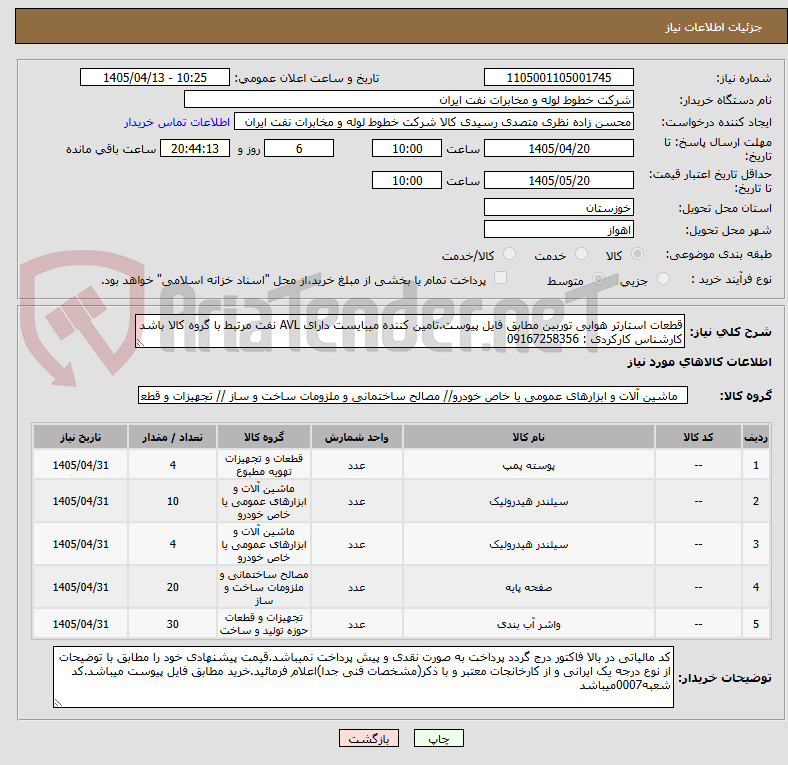Click the delivery province field خوزستان
Screen dimensions: 788x765
point(558,207)
